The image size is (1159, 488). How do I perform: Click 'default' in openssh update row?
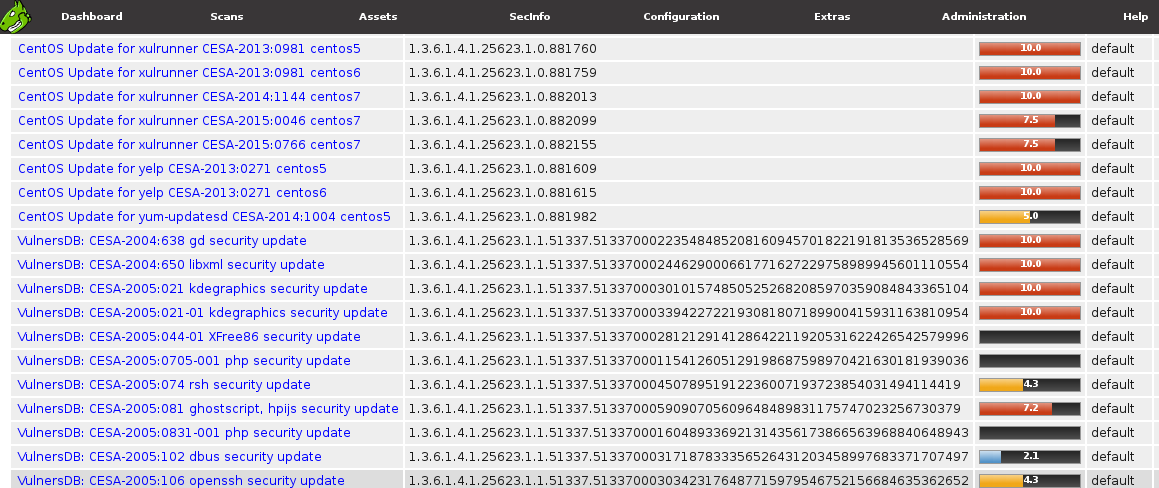[1112, 481]
